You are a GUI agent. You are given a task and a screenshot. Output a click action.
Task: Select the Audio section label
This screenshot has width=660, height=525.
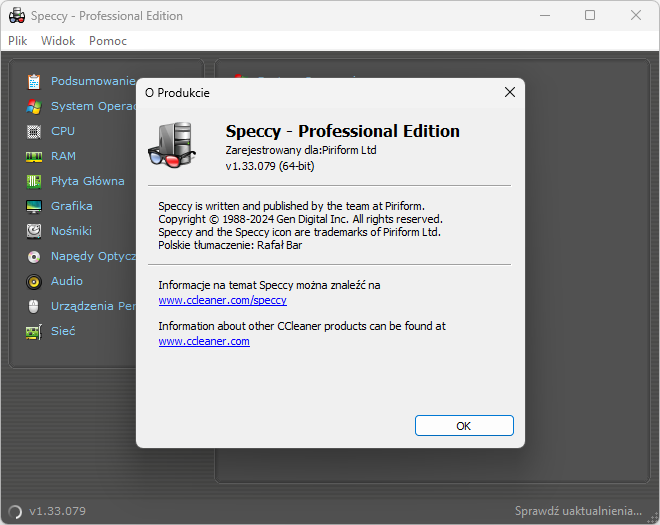(67, 281)
